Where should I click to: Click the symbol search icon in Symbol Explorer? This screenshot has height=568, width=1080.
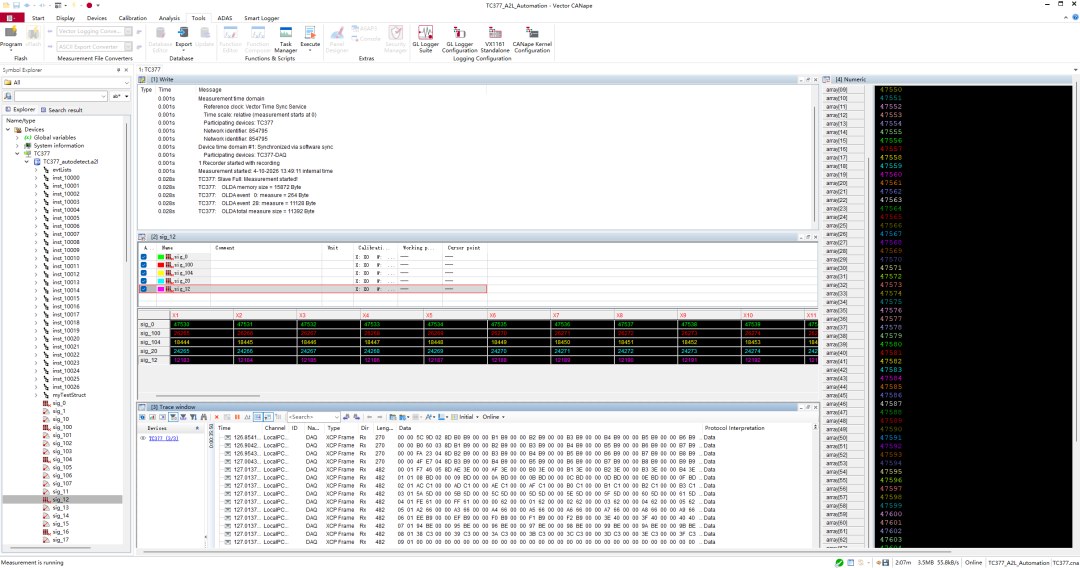point(8,96)
